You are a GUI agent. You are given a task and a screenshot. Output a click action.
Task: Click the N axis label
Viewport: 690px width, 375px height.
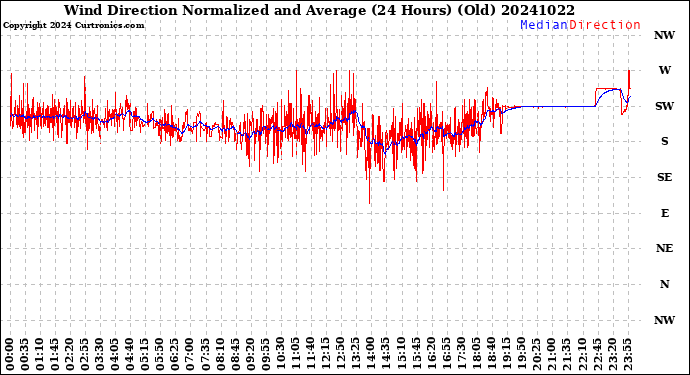(664, 284)
